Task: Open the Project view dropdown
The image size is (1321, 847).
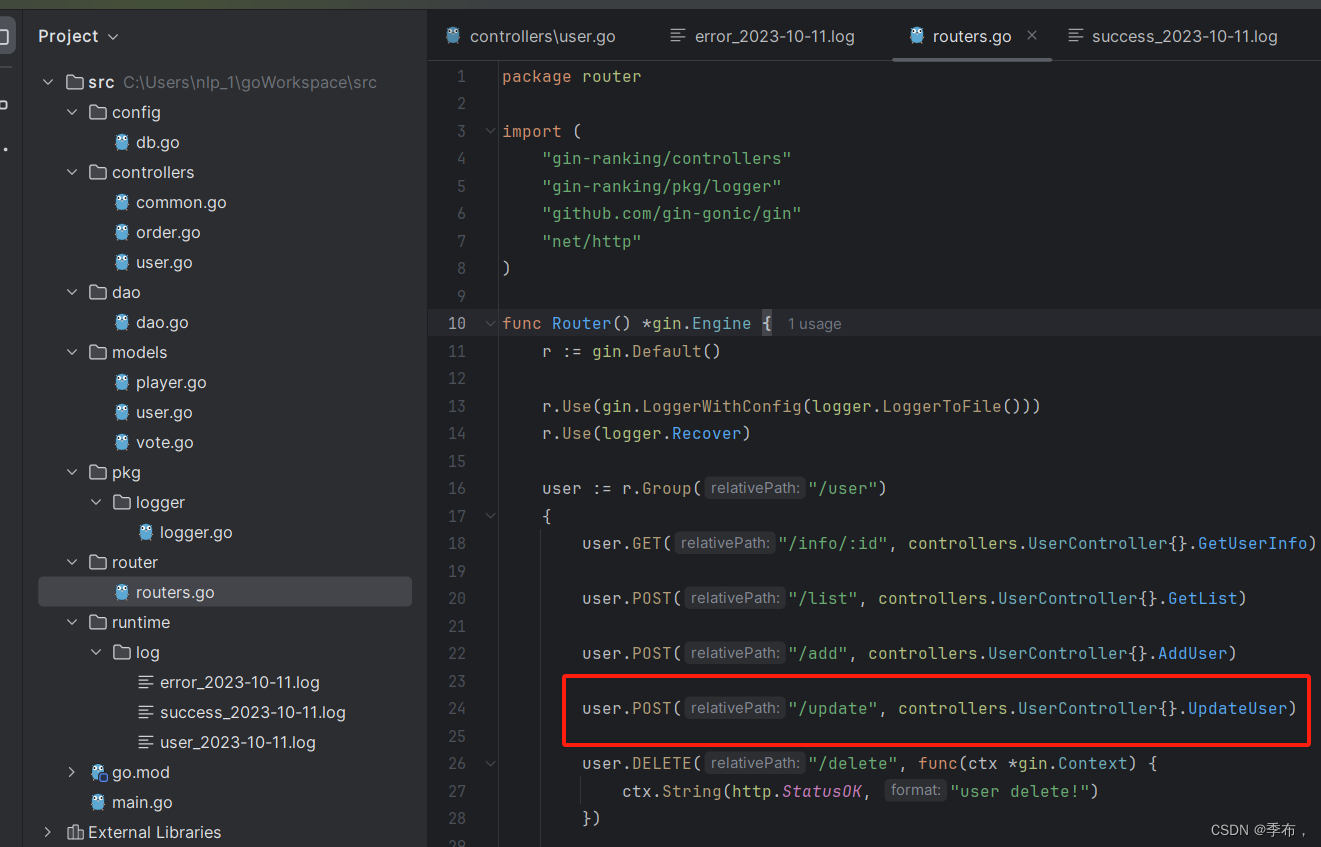Action: click(78, 36)
